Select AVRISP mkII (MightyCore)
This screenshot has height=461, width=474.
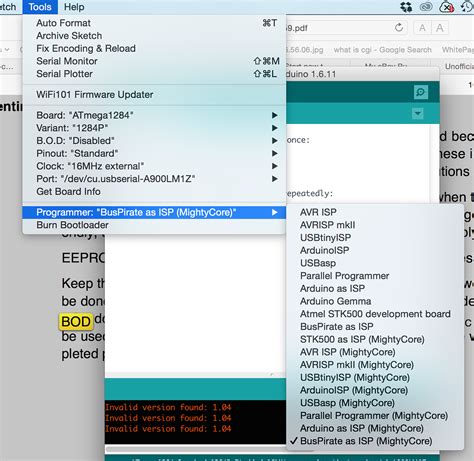click(375, 365)
